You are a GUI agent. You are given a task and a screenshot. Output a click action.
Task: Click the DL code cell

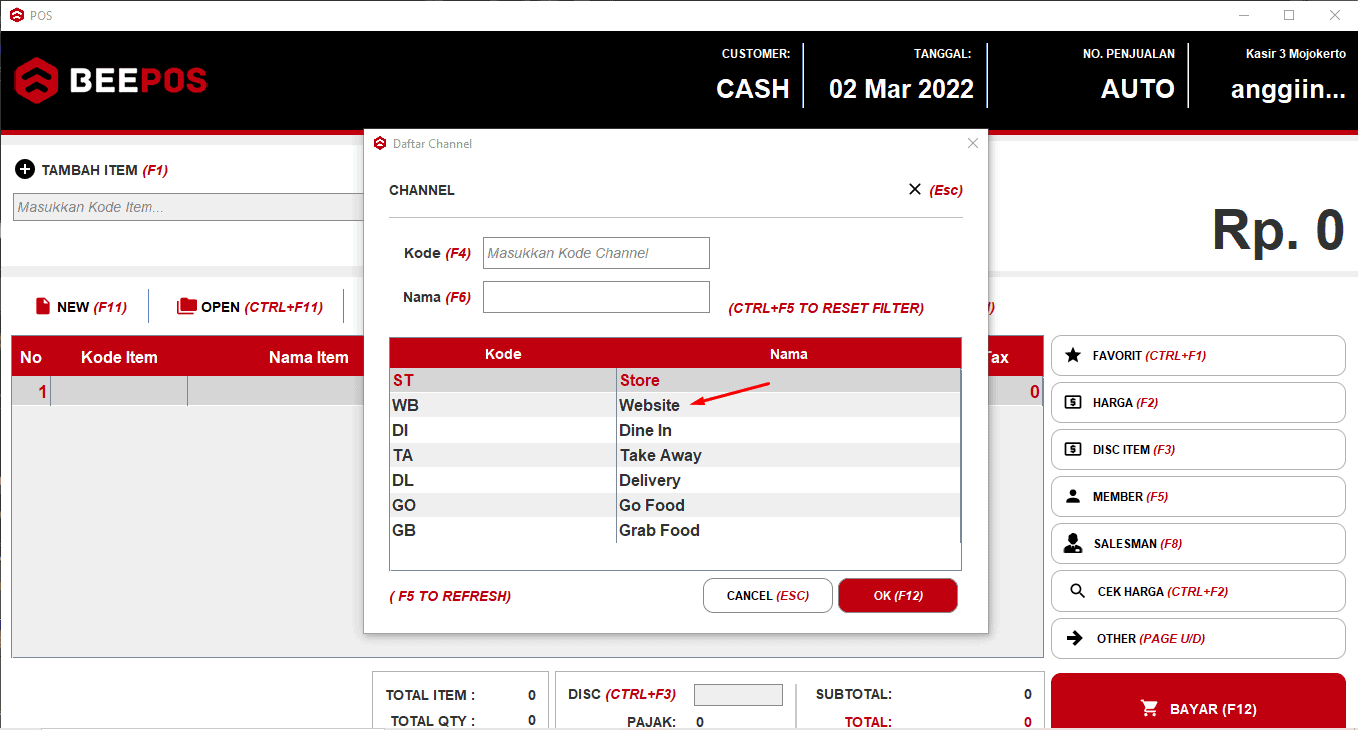pos(503,480)
